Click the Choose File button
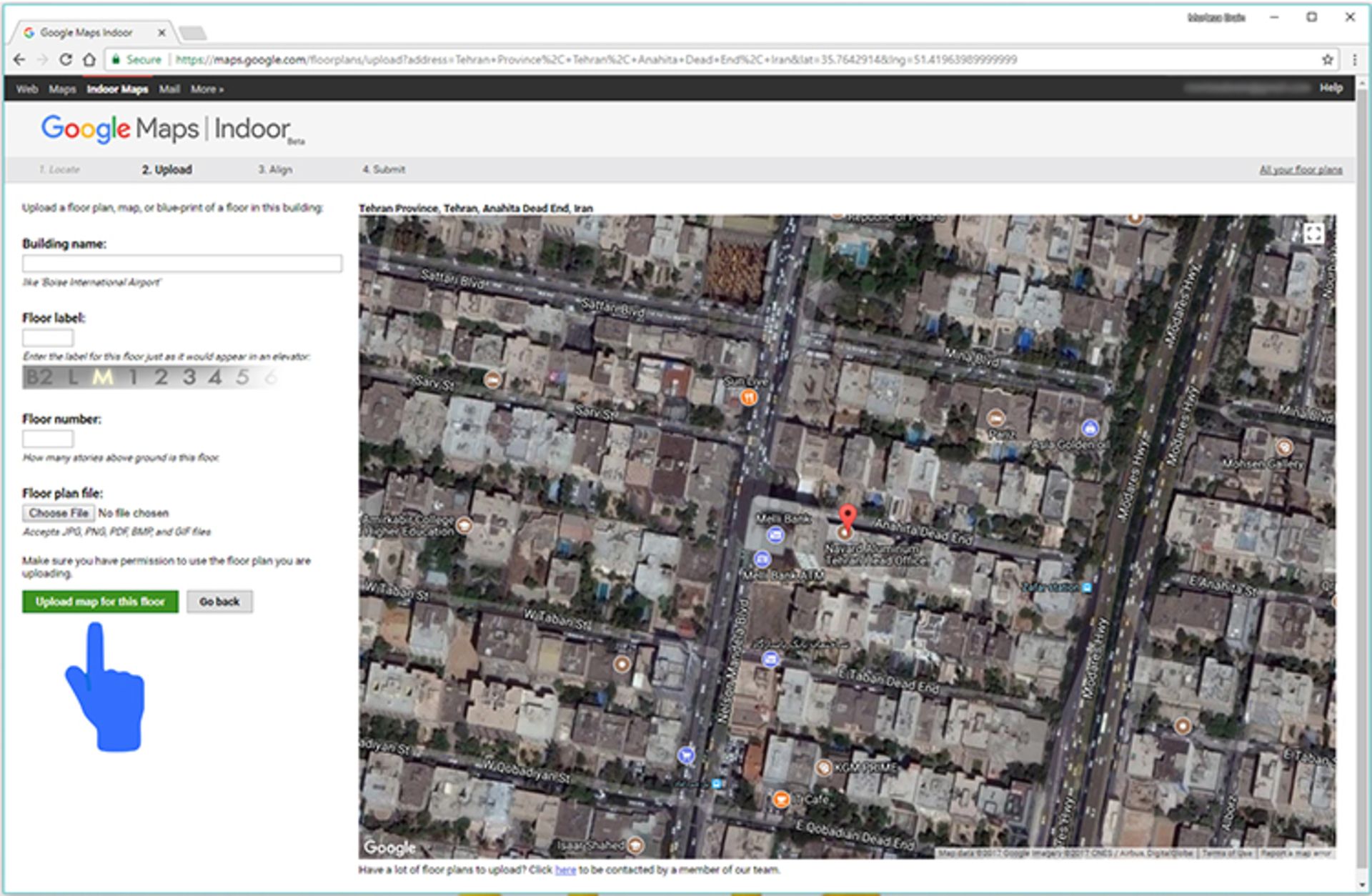1372x896 pixels. pyautogui.click(x=59, y=513)
